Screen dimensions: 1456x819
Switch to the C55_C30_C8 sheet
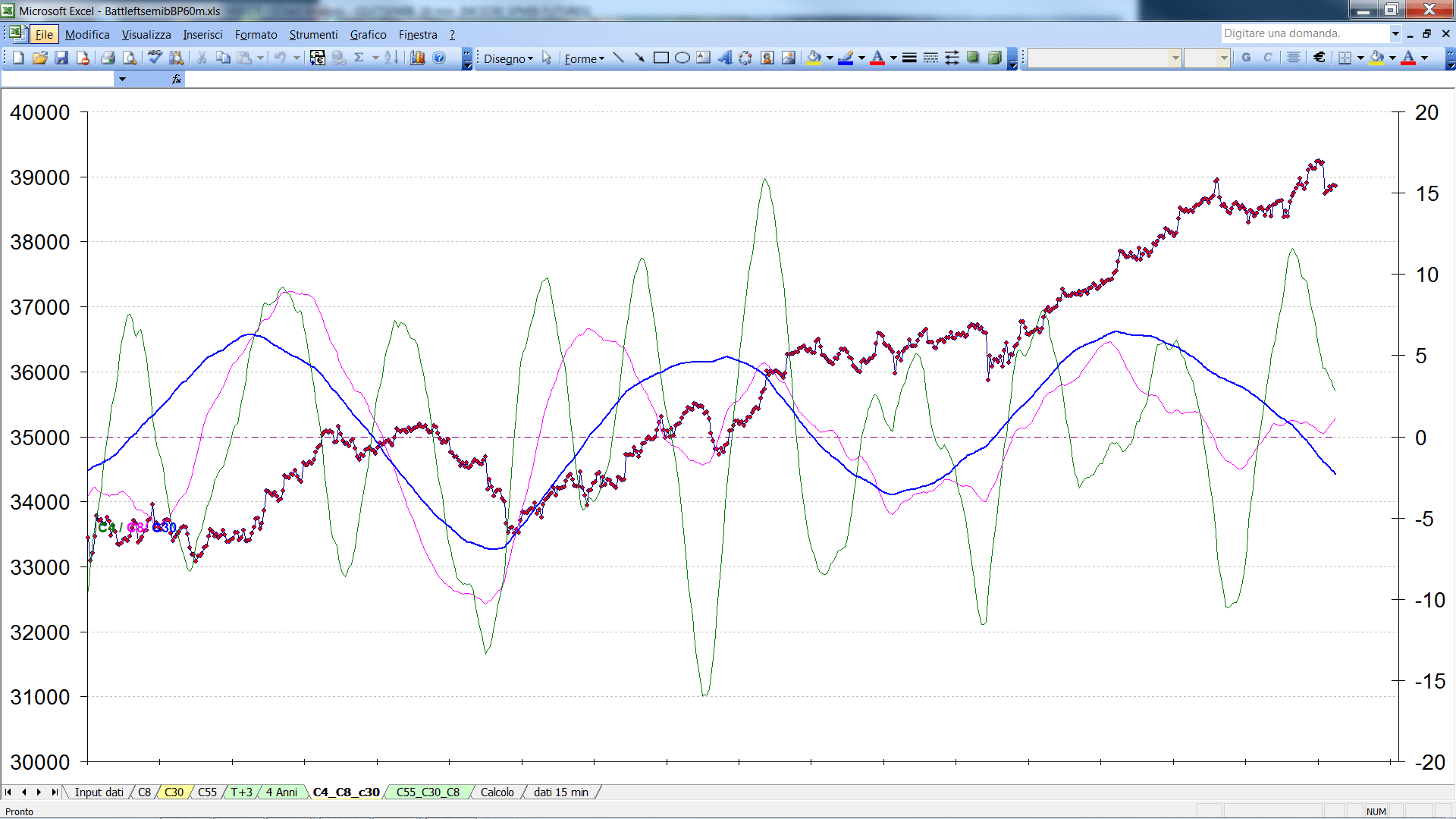click(x=428, y=792)
